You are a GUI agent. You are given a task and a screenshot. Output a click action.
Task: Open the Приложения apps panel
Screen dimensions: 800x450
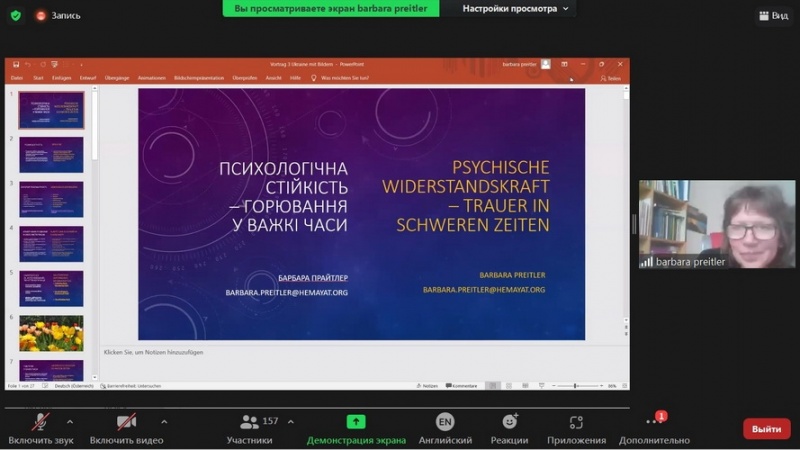pyautogui.click(x=576, y=428)
